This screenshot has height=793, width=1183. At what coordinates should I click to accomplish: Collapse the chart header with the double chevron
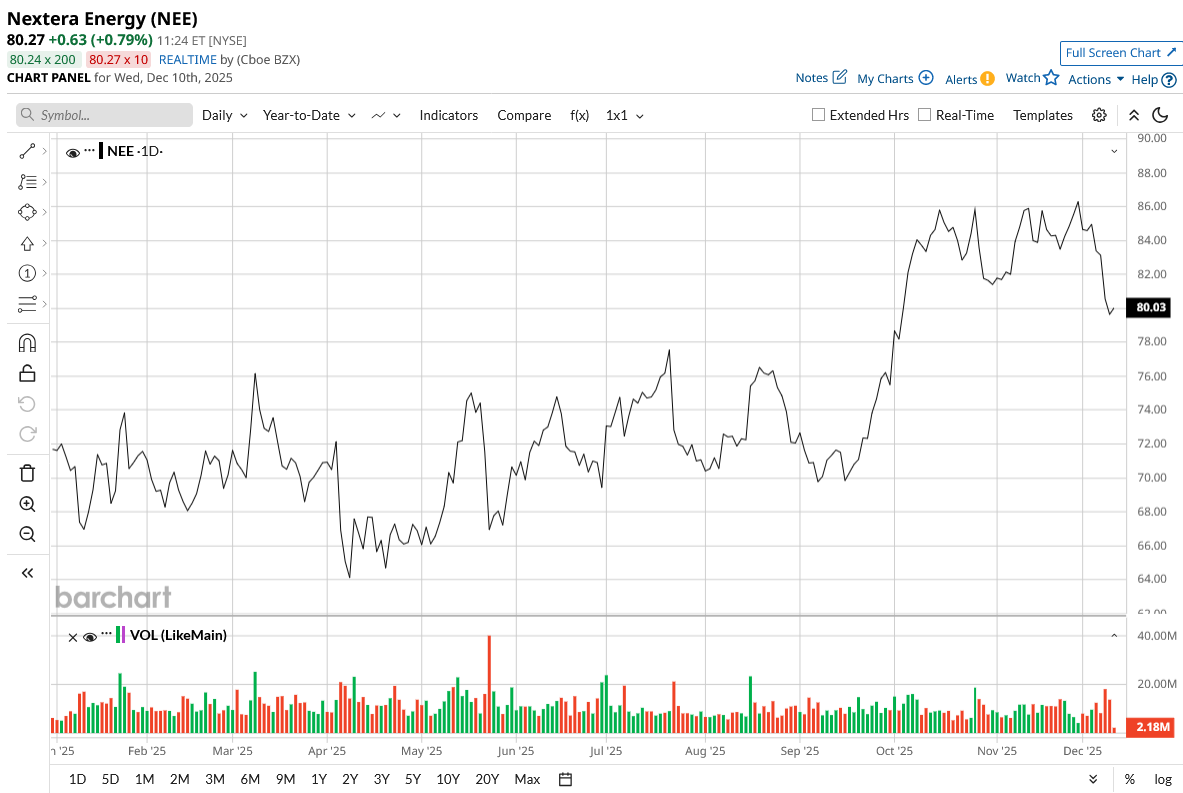point(1134,115)
